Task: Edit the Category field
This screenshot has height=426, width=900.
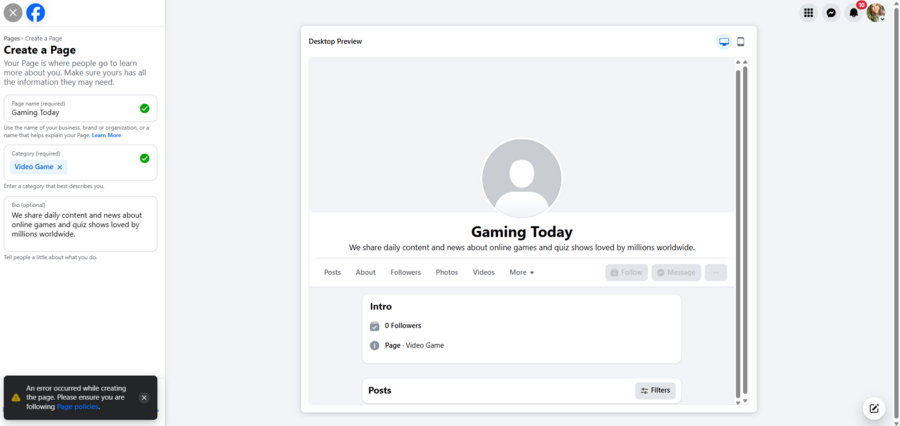Action: pos(80,162)
